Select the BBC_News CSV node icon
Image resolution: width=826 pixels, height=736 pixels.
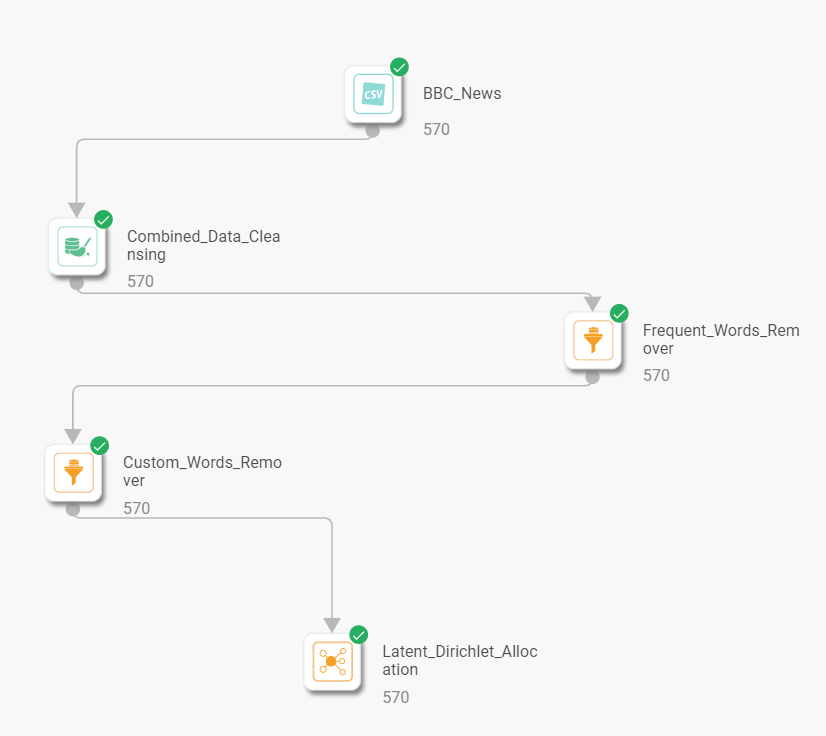coord(373,94)
